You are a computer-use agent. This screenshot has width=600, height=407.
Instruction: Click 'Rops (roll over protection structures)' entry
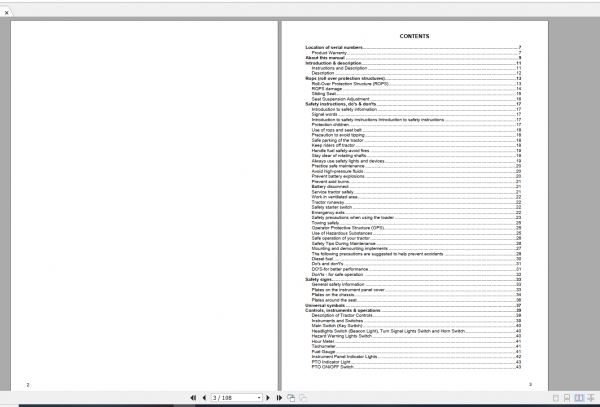coord(345,78)
